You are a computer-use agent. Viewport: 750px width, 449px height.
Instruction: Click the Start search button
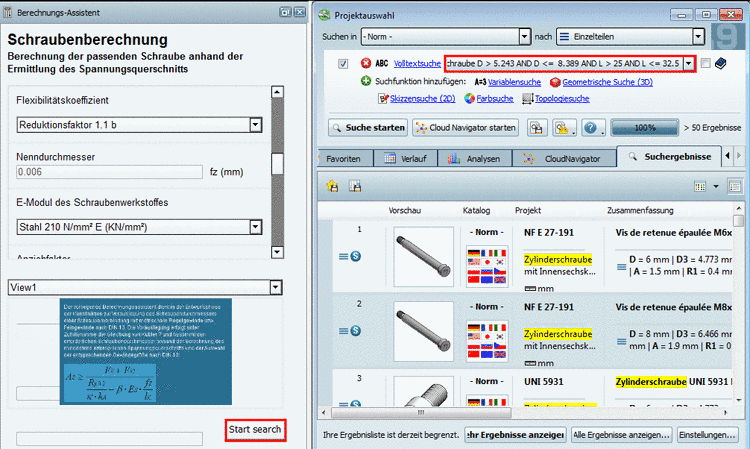click(255, 429)
